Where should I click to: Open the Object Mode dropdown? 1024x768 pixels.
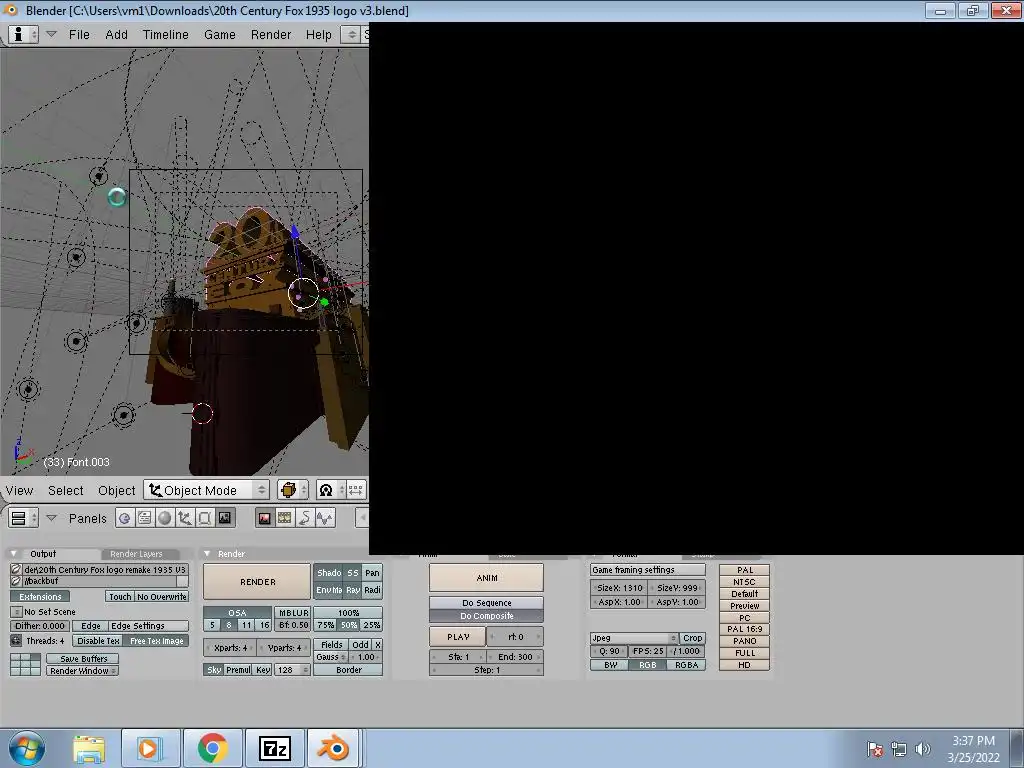click(x=206, y=490)
